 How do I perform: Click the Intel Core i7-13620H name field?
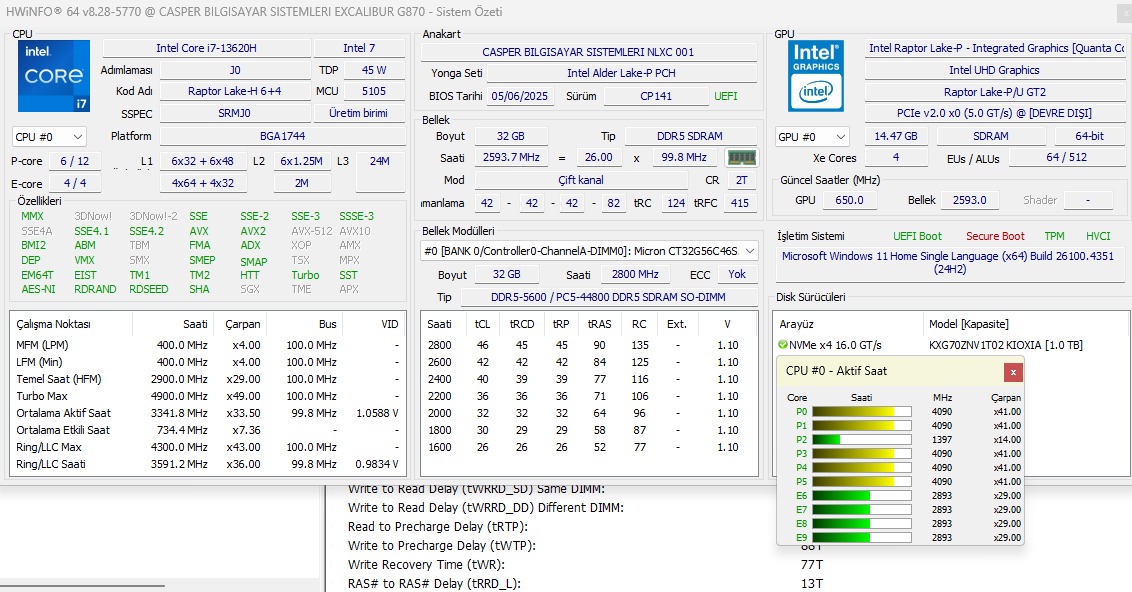click(x=206, y=48)
